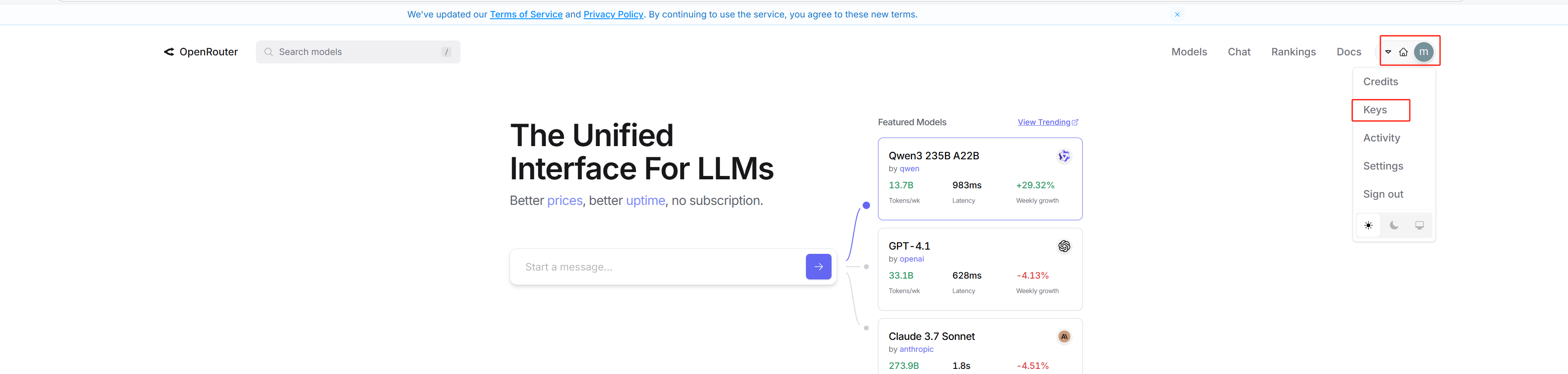This screenshot has width=1568, height=374.
Task: Enable dark theme with moon icon
Action: pos(1393,226)
